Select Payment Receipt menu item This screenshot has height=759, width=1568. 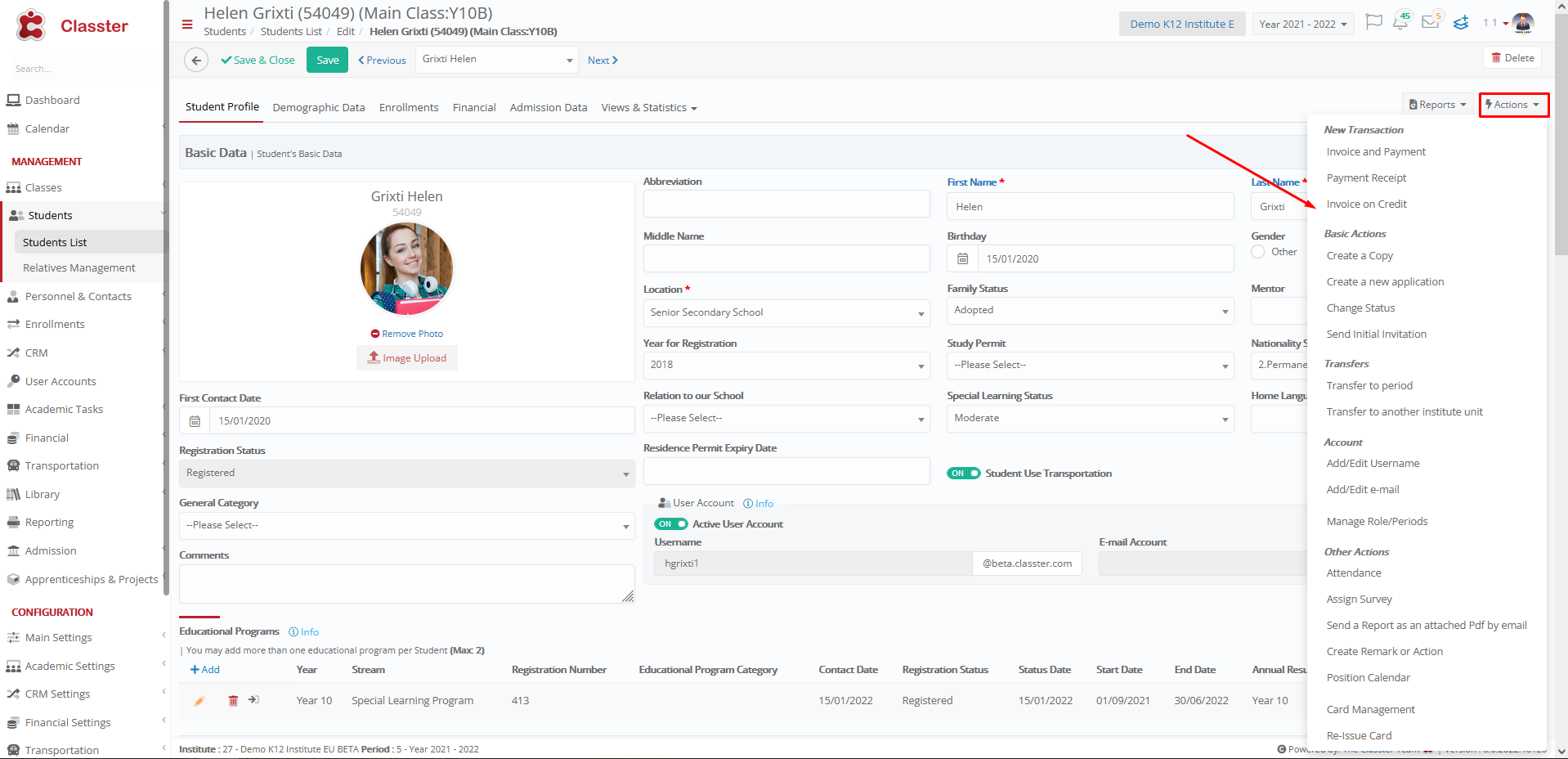pos(1366,177)
